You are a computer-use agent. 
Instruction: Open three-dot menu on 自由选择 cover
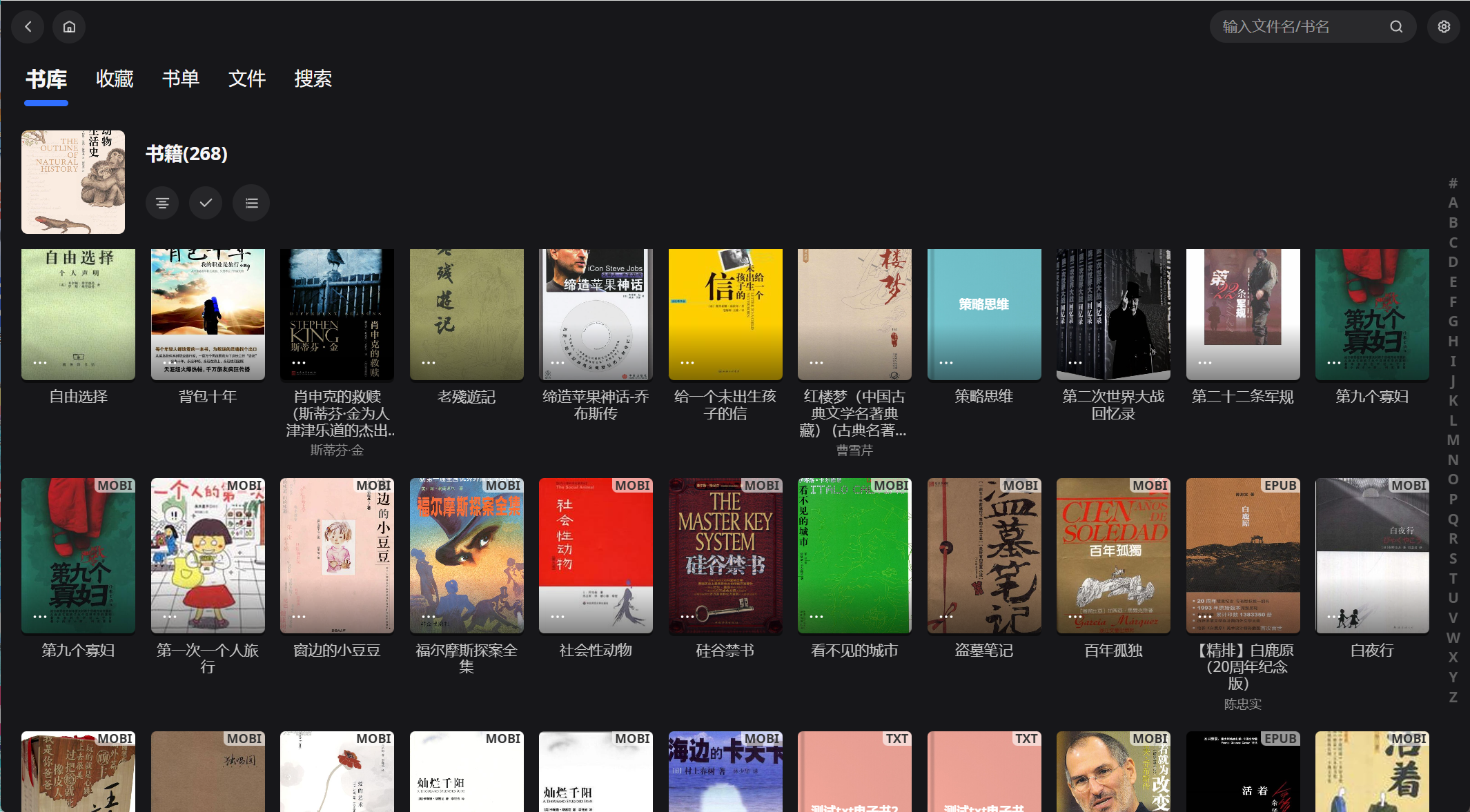pos(40,363)
